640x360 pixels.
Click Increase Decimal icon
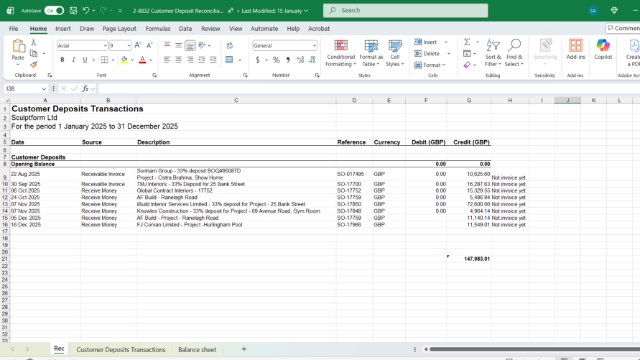click(x=300, y=60)
